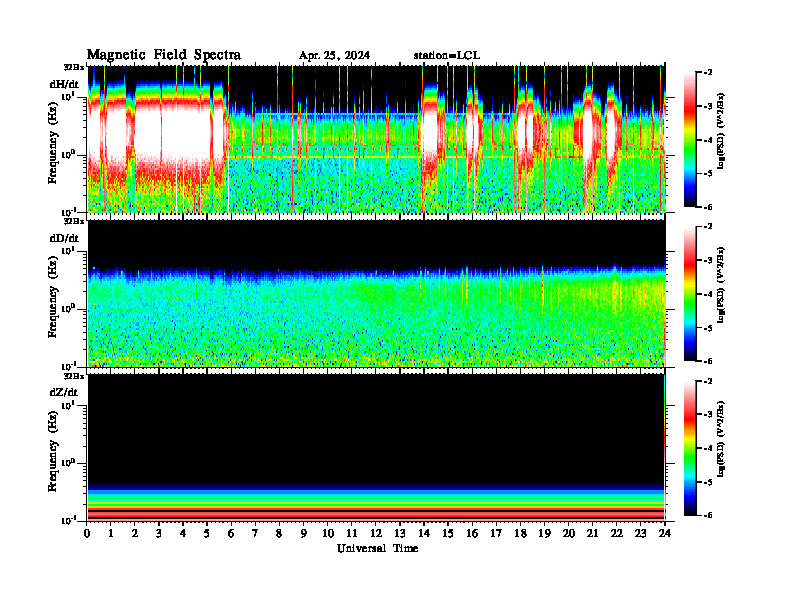792x612 pixels.
Task: Click the -3 tick on dZ/dt color bar
Action: pyautogui.click(x=708, y=415)
